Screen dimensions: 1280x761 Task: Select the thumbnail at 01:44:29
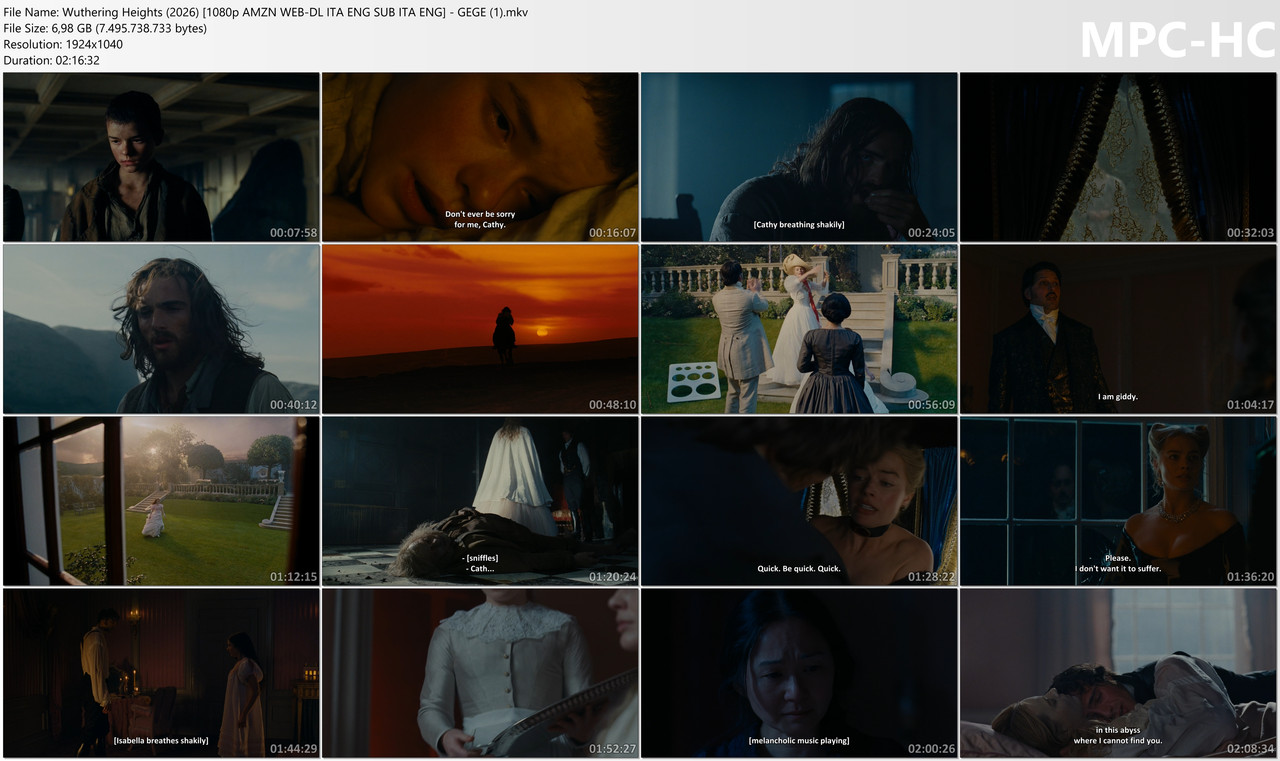point(161,673)
